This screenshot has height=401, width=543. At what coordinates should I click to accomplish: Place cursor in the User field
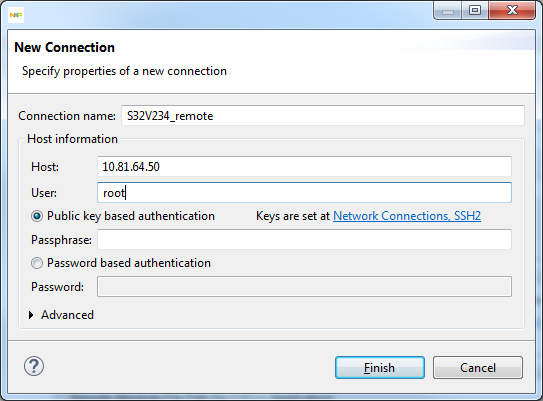pyautogui.click(x=304, y=193)
